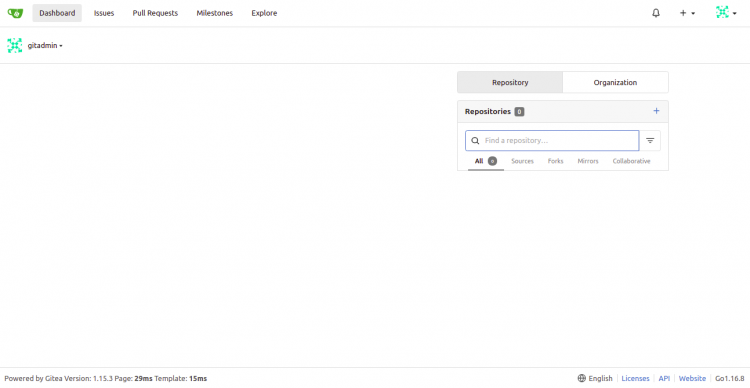Open the Issues menu item
This screenshot has height=388, width=750.
[x=104, y=13]
